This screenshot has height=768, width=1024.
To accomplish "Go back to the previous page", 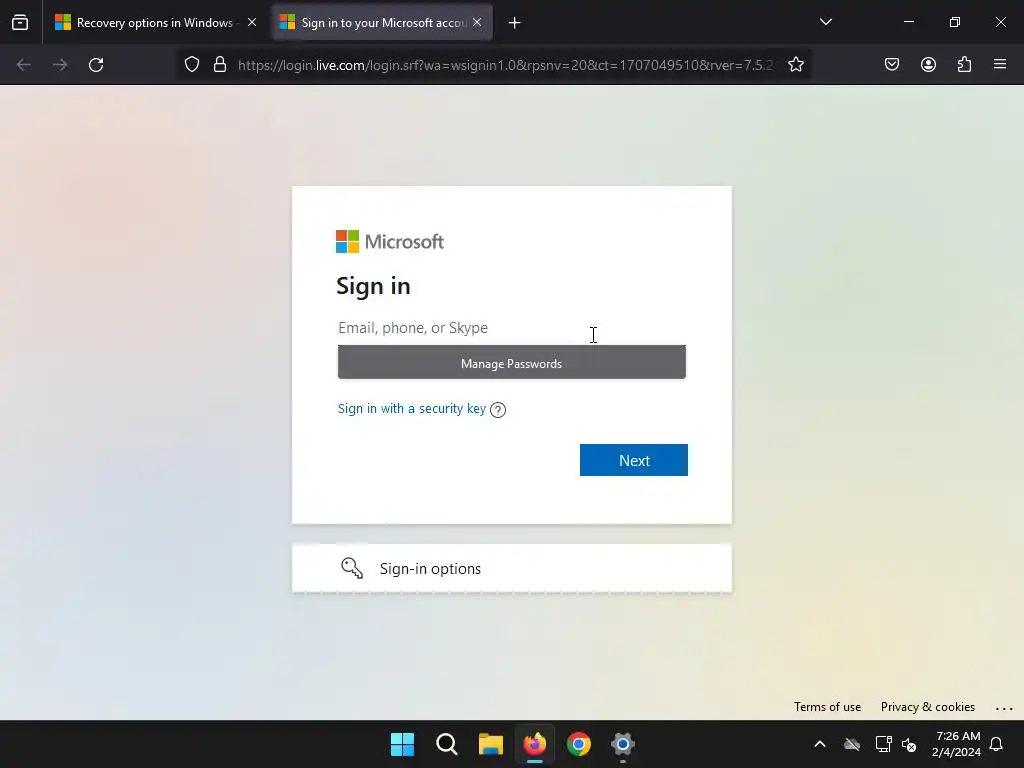I will (24, 65).
